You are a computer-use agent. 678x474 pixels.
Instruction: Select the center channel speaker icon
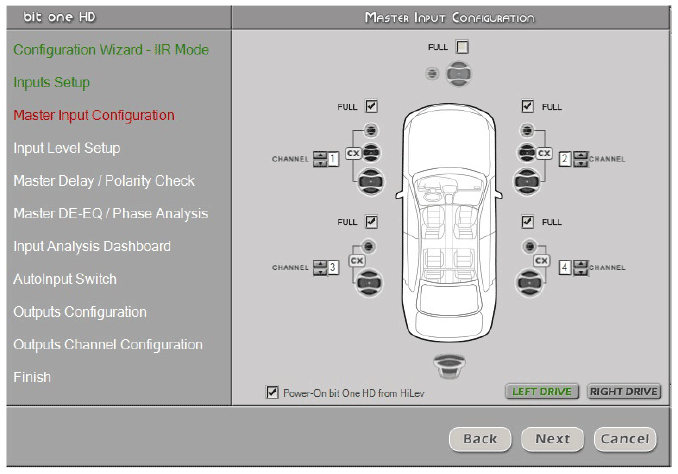458,74
